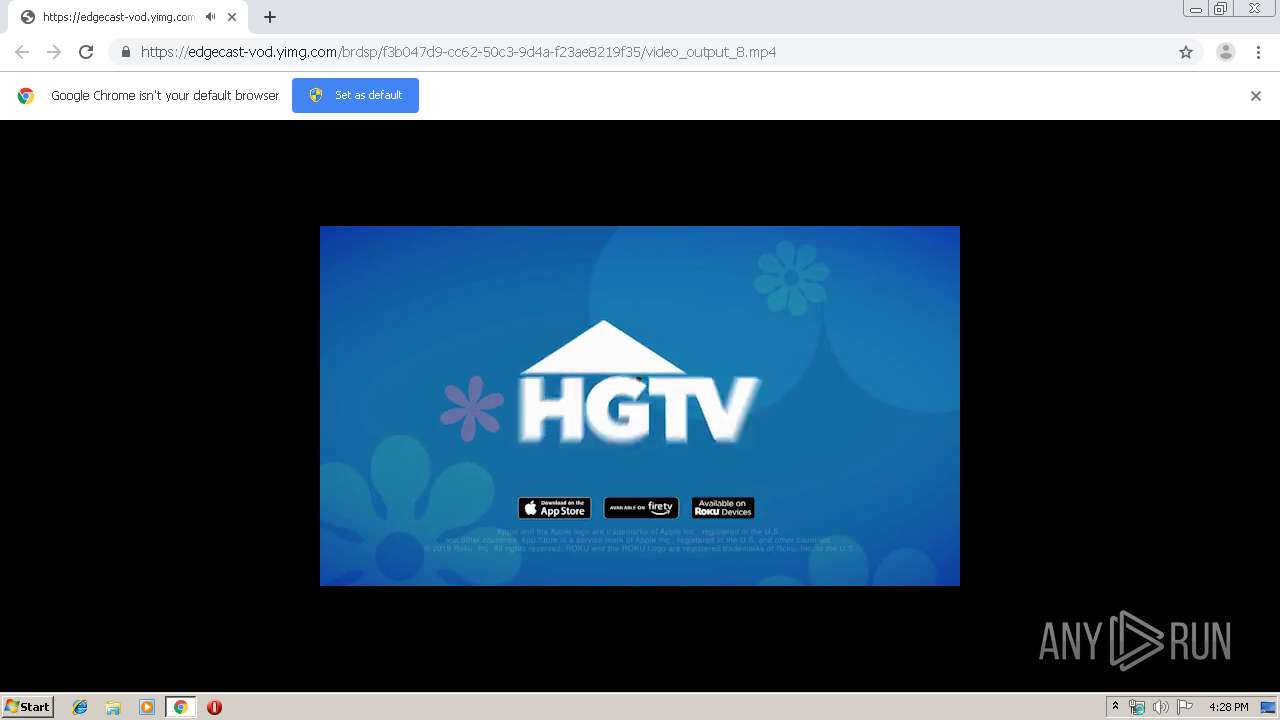The image size is (1280, 720).
Task: Click the Chrome logo in the infobar
Action: 26,96
